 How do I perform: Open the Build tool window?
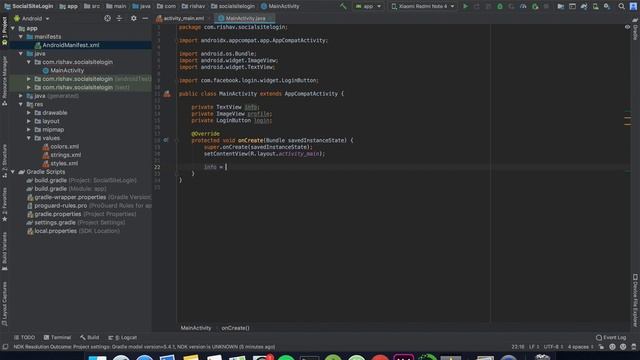tap(89, 338)
